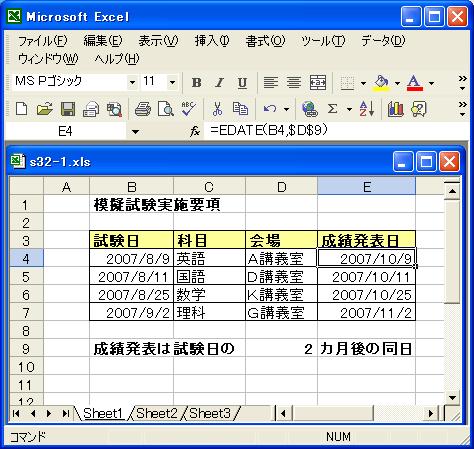The height and width of the screenshot is (449, 474).
Task: Click the Cut scissors icon
Action: pos(217,109)
